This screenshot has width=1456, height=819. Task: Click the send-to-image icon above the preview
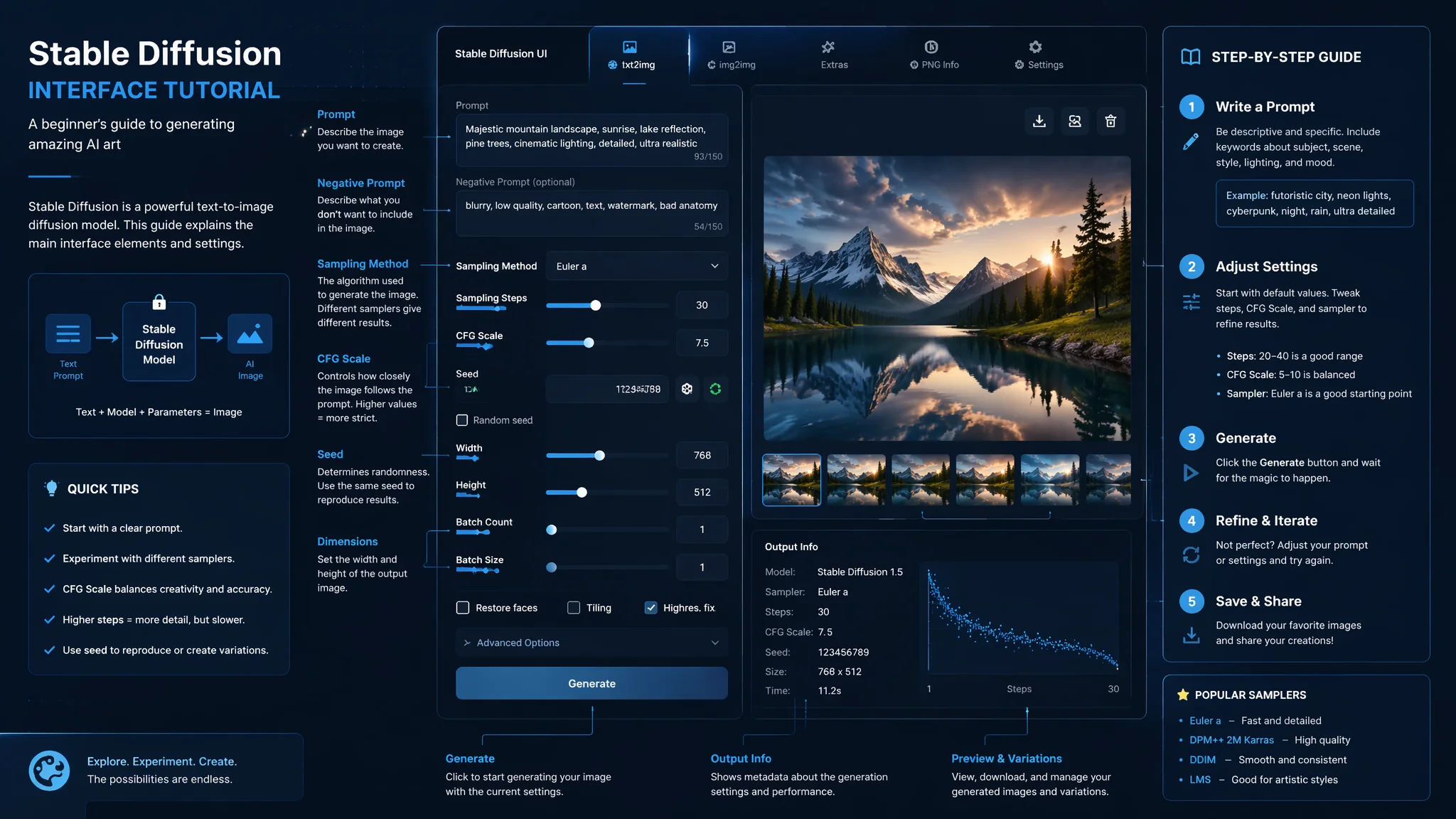coord(1075,121)
